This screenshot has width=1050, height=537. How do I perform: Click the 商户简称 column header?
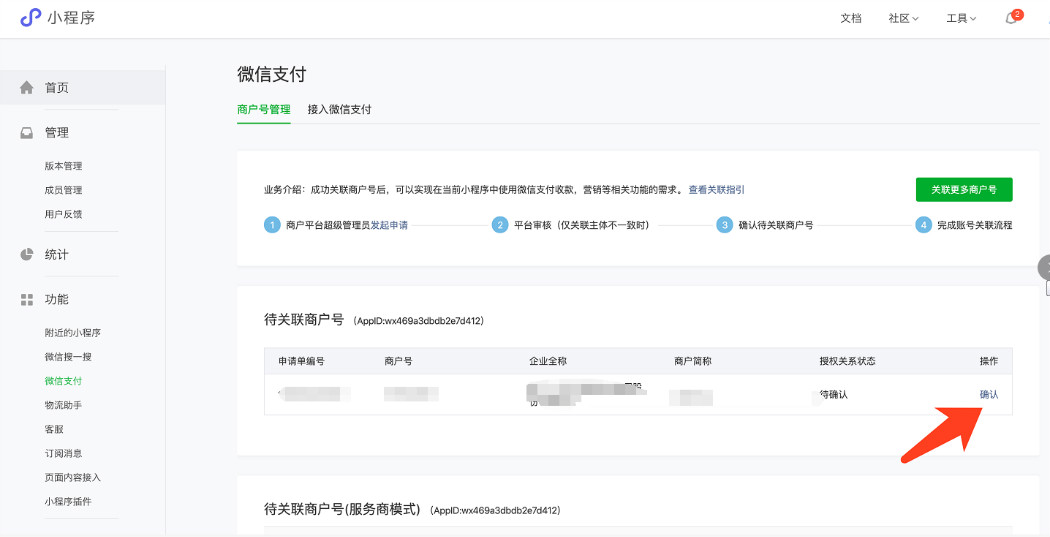click(x=692, y=361)
